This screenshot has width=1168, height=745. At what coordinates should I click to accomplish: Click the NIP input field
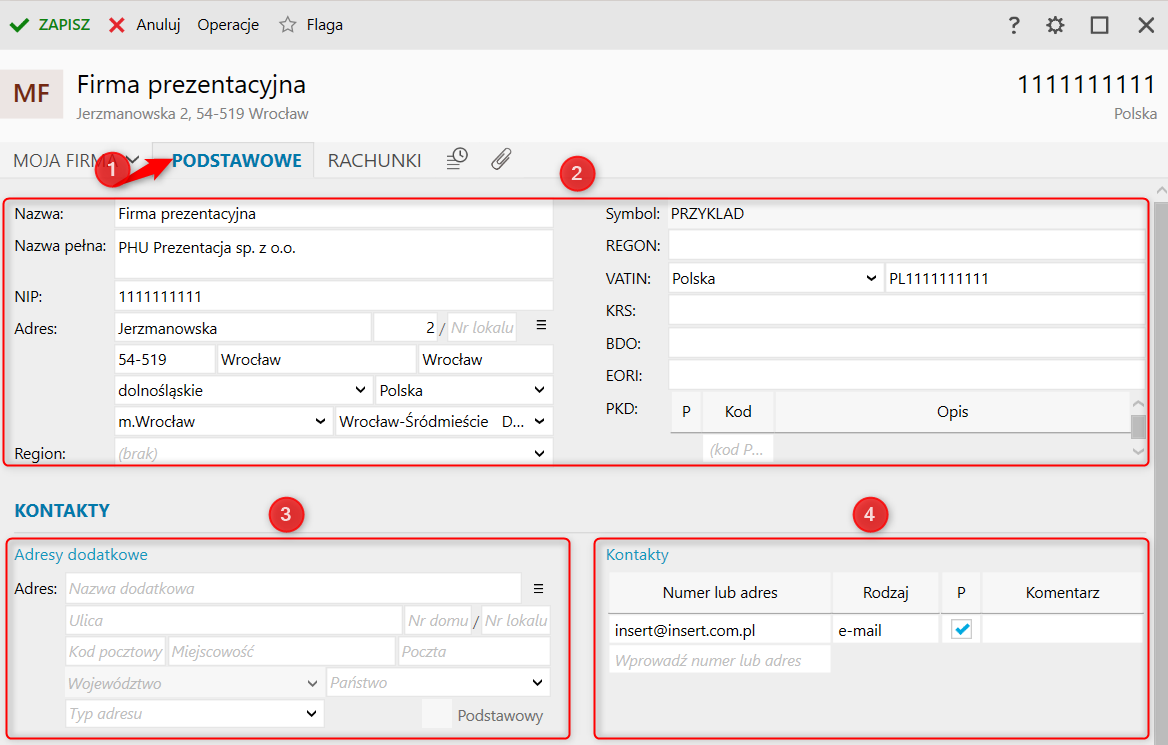pos(334,297)
